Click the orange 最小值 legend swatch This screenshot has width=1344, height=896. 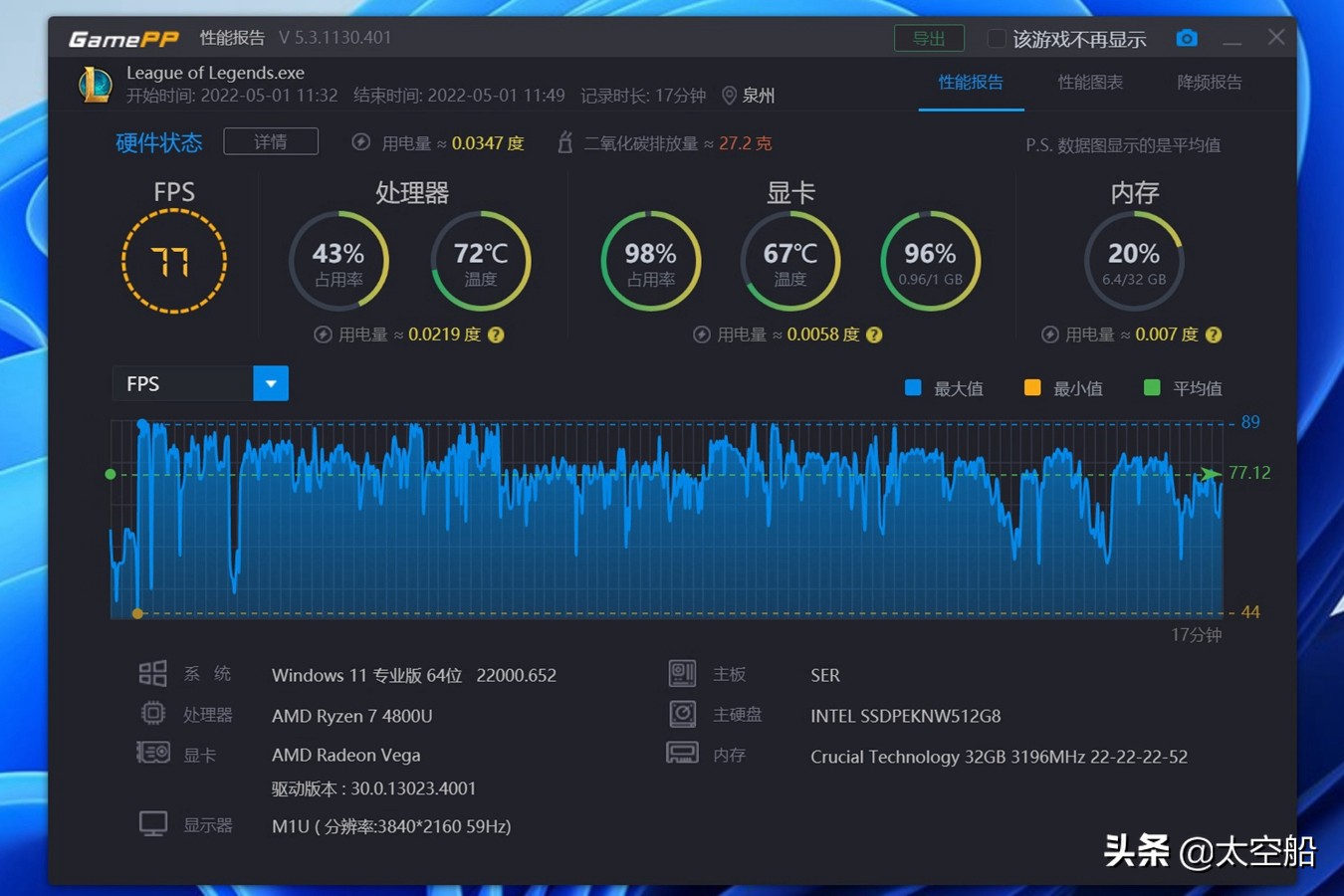pyautogui.click(x=1032, y=387)
